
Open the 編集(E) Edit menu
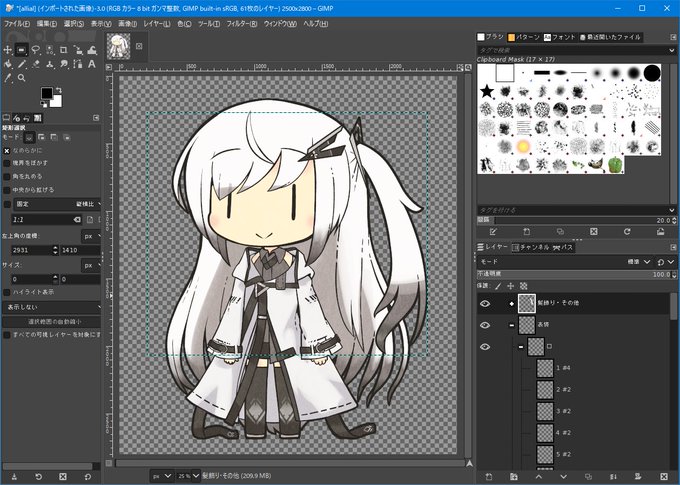click(x=47, y=23)
